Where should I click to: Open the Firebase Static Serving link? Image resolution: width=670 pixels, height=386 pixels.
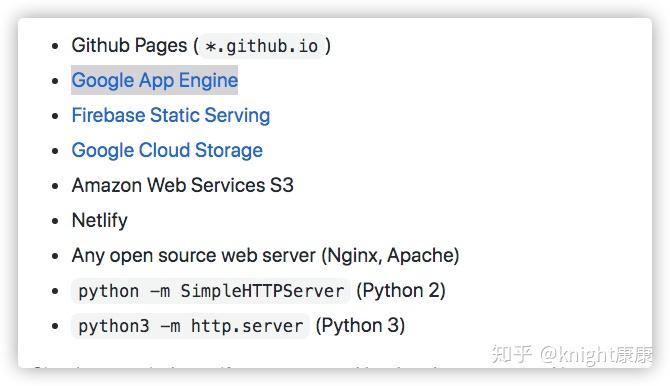point(171,115)
